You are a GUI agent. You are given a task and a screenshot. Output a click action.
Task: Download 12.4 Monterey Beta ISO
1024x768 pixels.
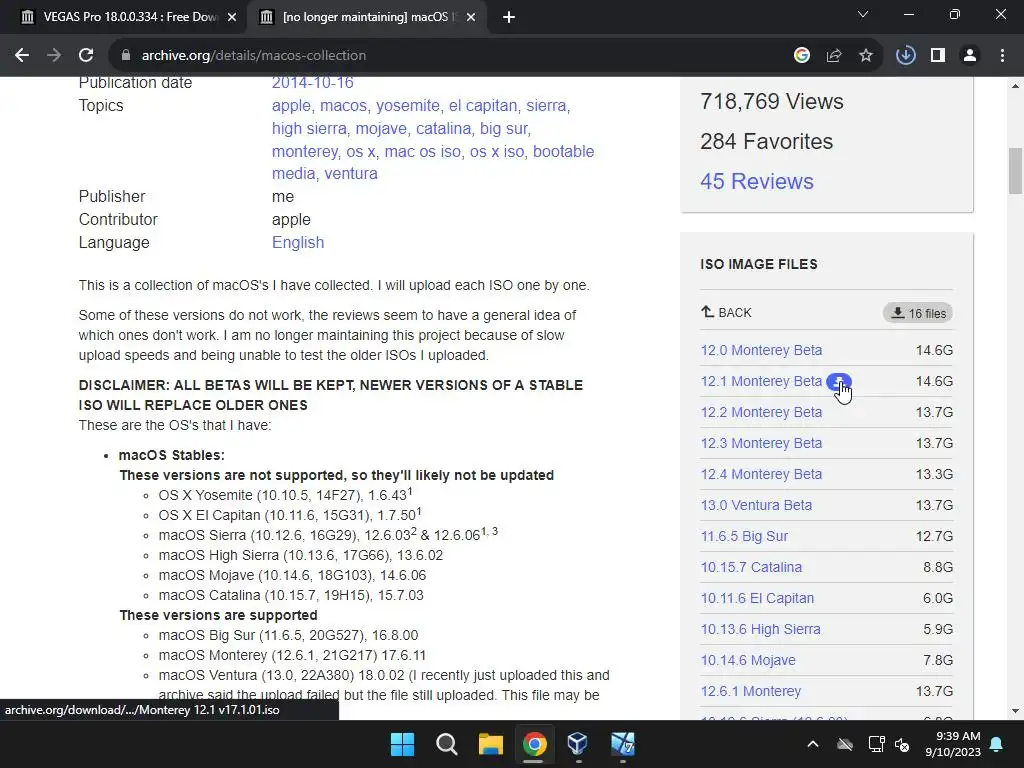pyautogui.click(x=761, y=475)
